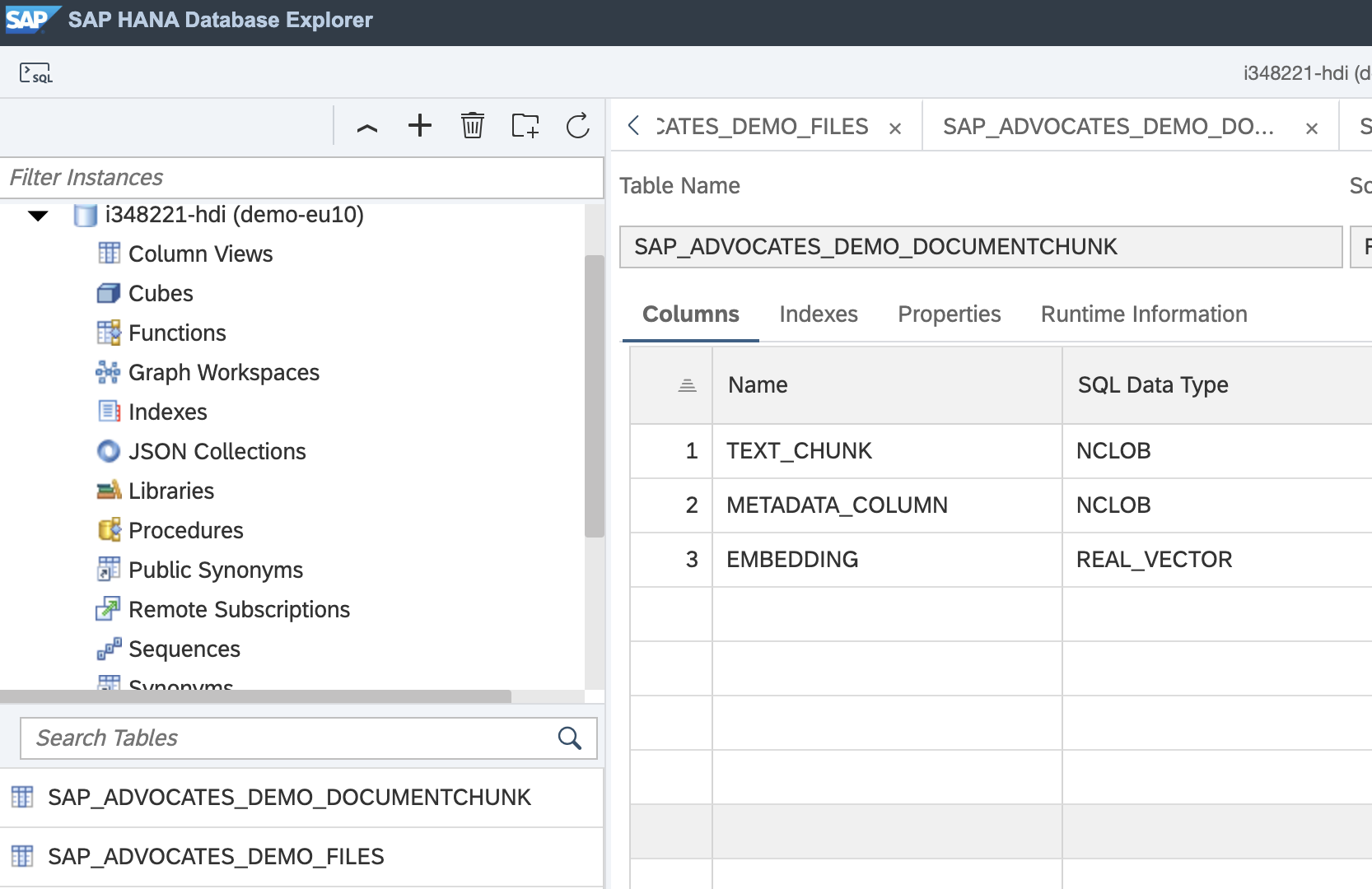Select Indexes in the catalog tree
This screenshot has width=1372, height=889.
point(168,412)
